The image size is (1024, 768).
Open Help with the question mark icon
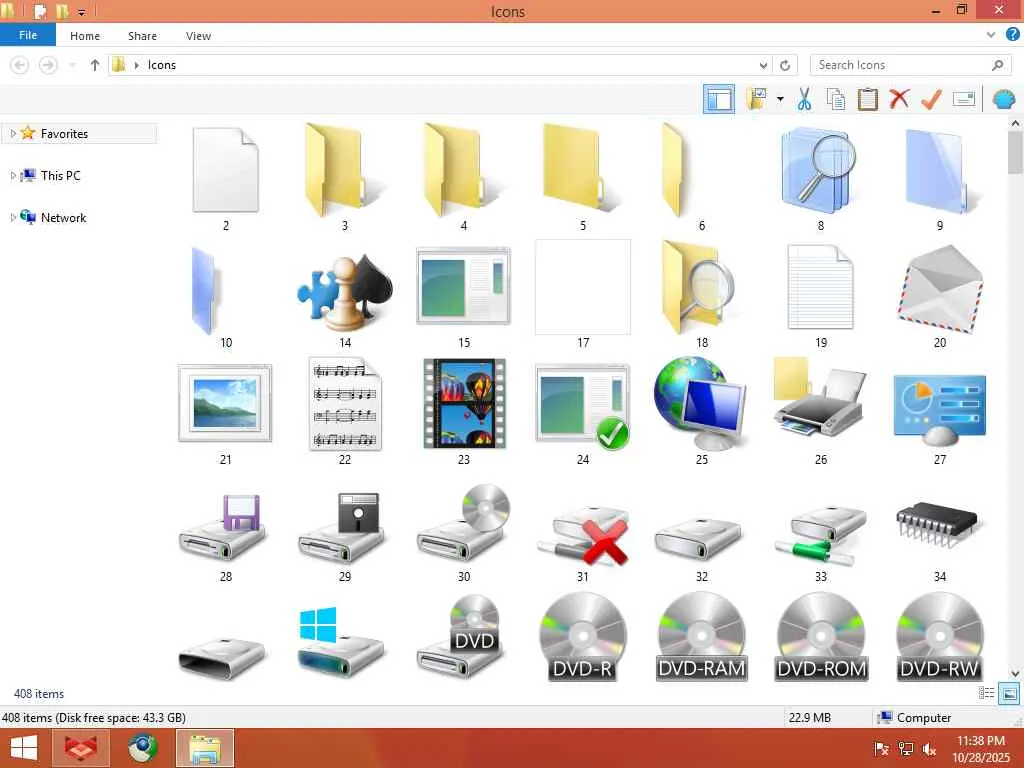[1012, 35]
